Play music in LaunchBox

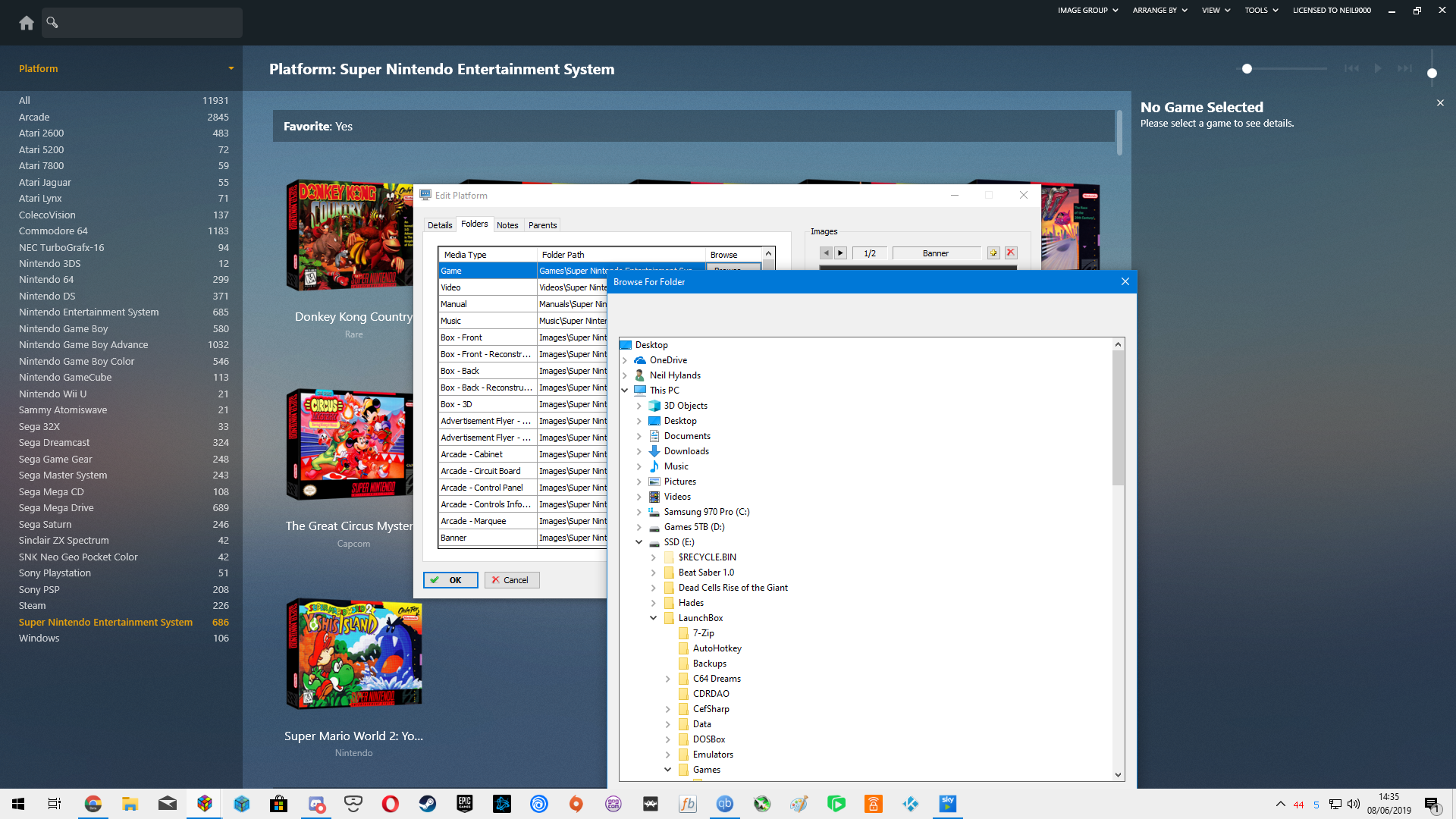click(x=1378, y=69)
